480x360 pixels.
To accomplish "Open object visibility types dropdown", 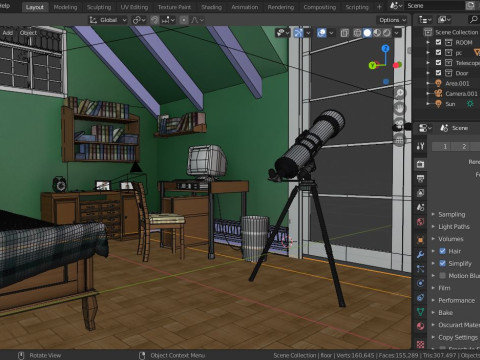I will click(x=282, y=33).
